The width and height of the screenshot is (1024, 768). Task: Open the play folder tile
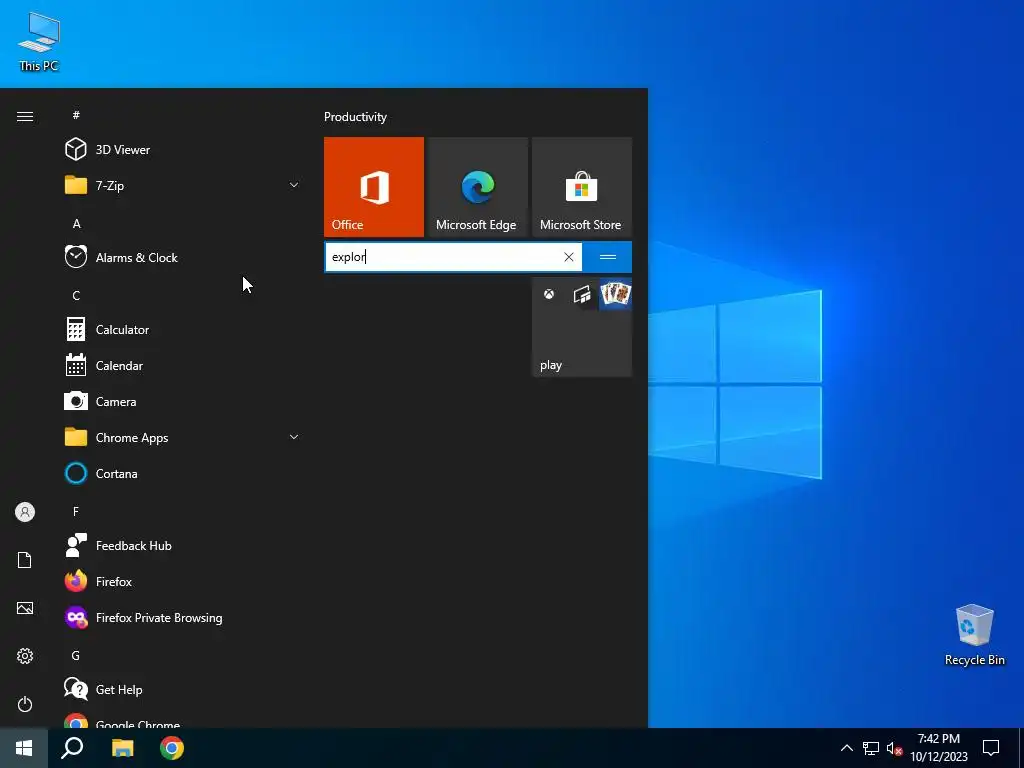tap(582, 327)
